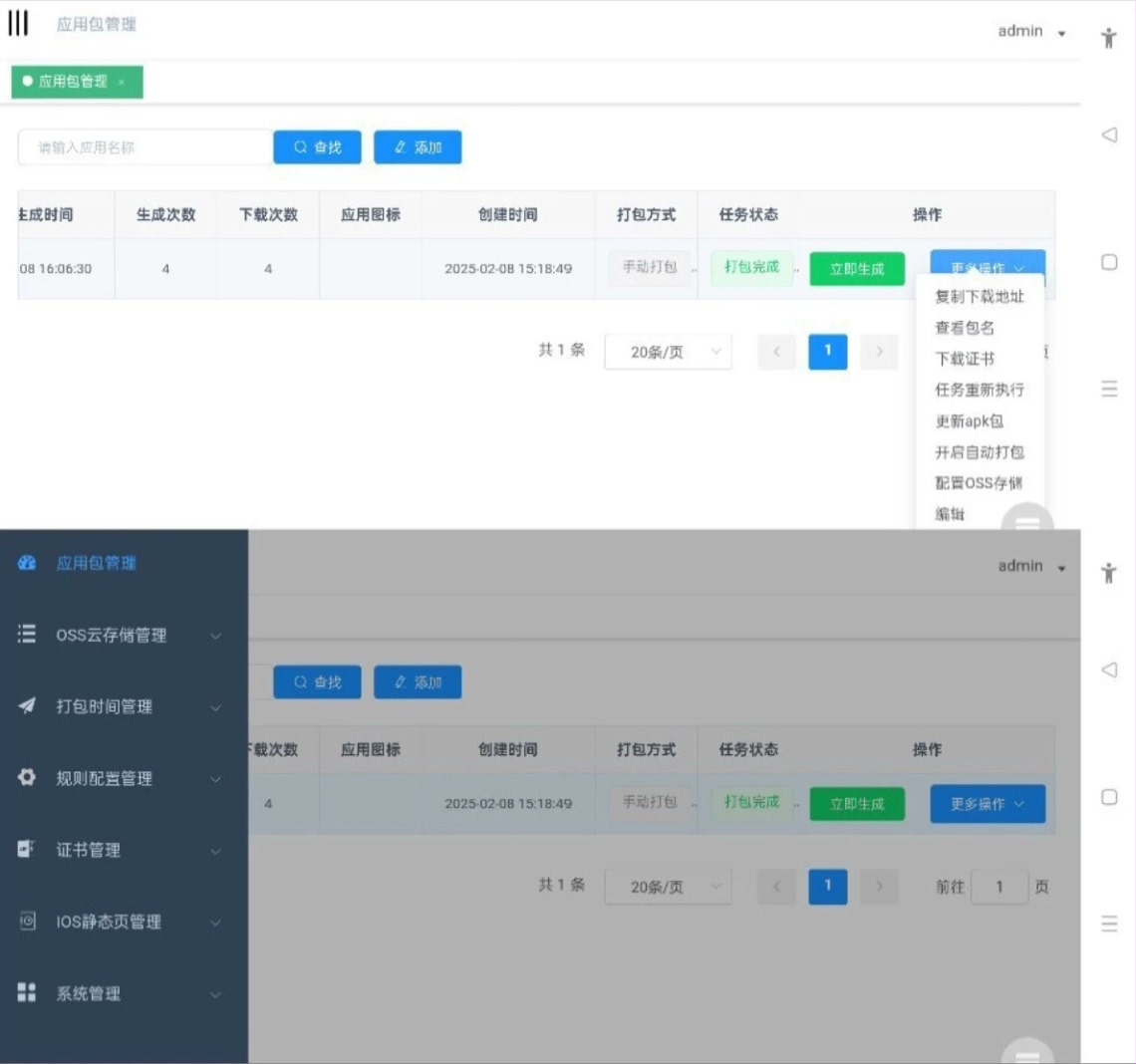Choose 下载证书 from the menu
1136x1064 pixels.
point(965,359)
